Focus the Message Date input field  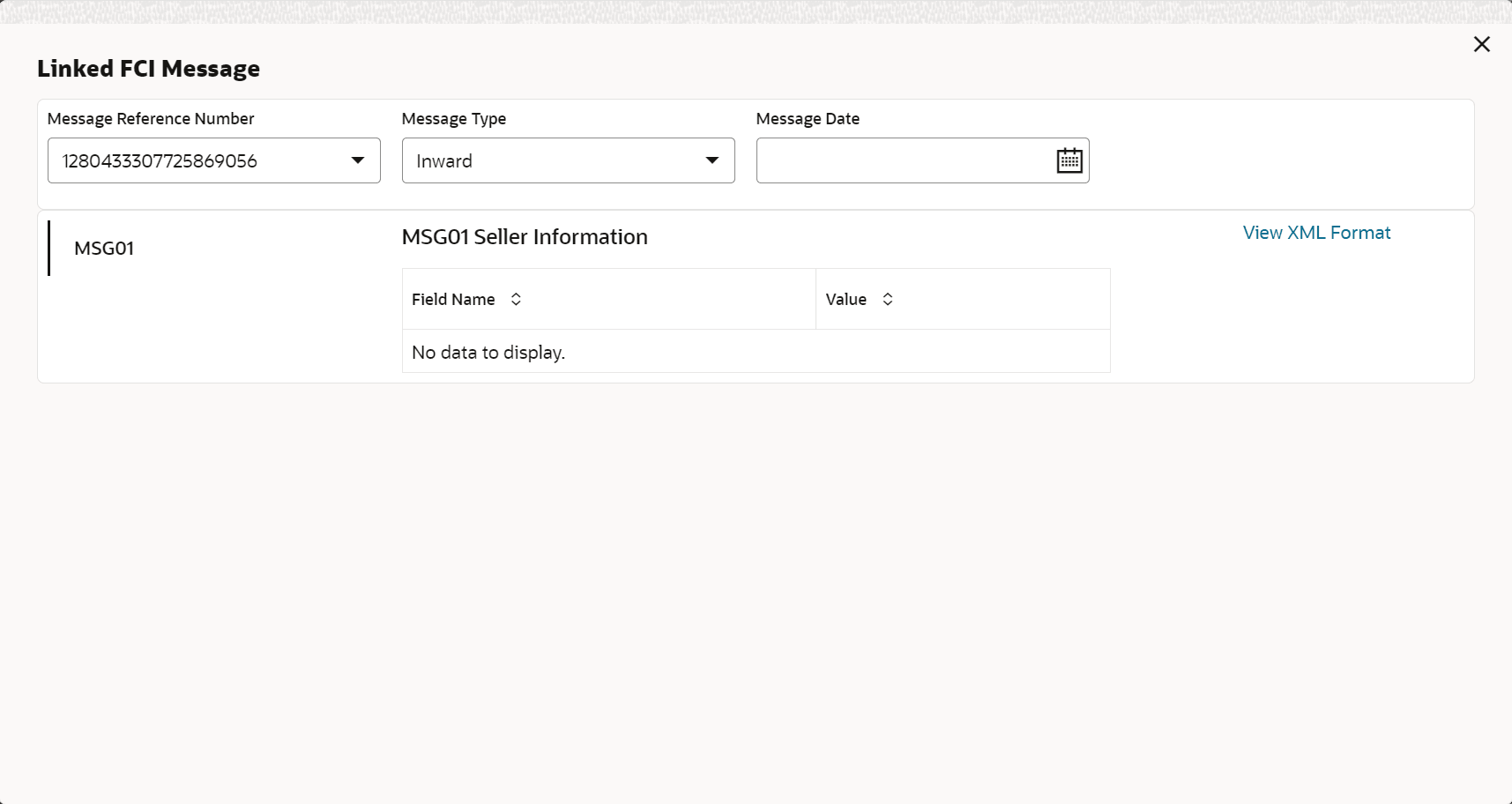coord(904,160)
